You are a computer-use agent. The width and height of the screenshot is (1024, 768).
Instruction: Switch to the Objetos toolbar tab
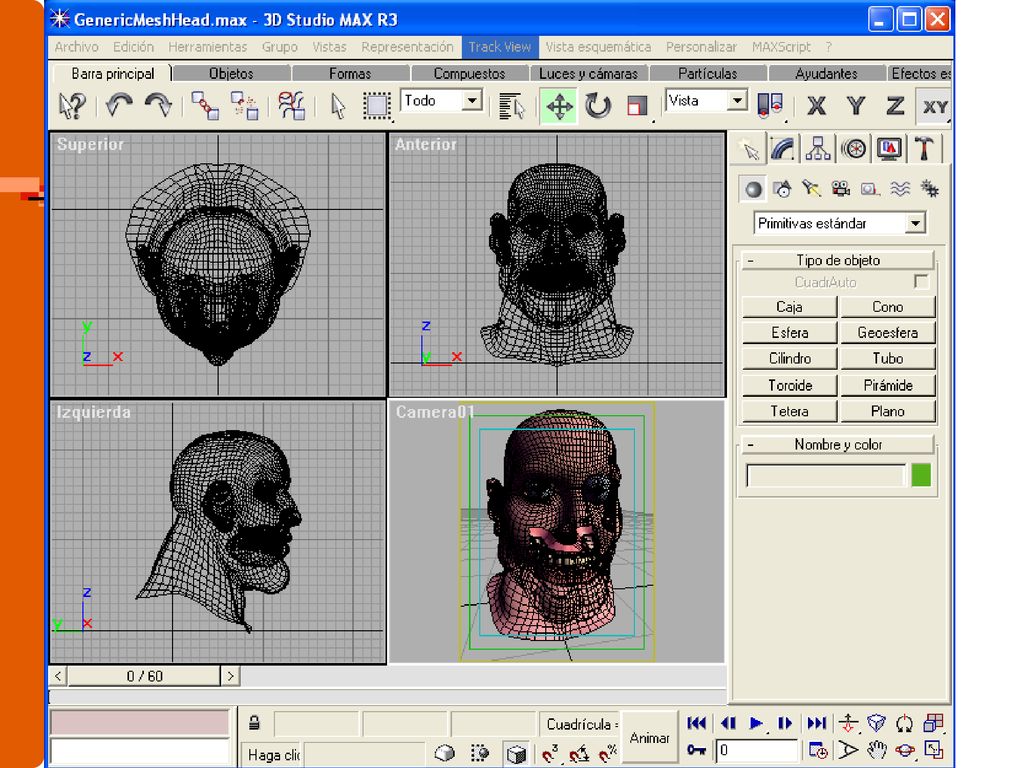[x=231, y=74]
